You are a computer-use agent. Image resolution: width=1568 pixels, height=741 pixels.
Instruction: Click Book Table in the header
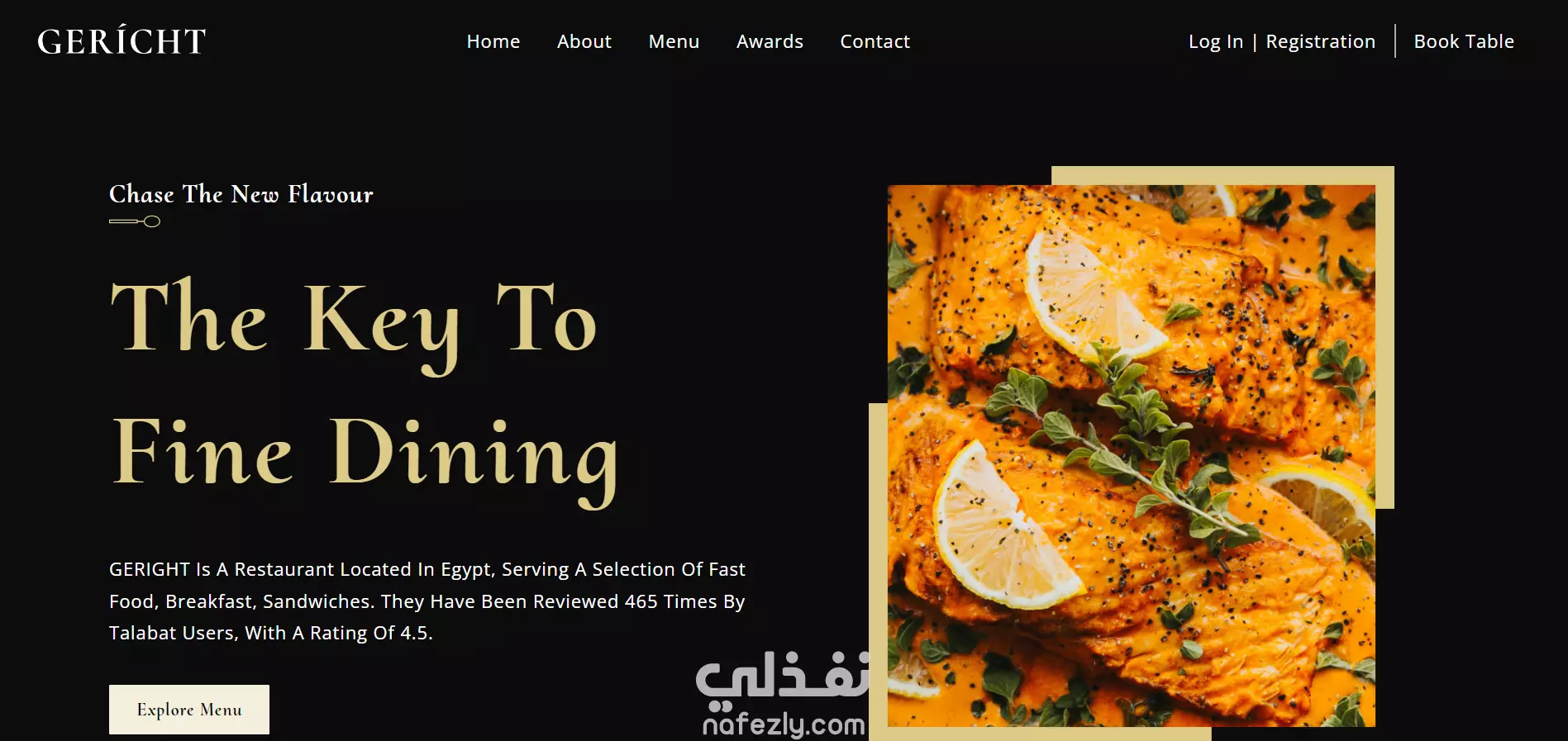point(1464,41)
